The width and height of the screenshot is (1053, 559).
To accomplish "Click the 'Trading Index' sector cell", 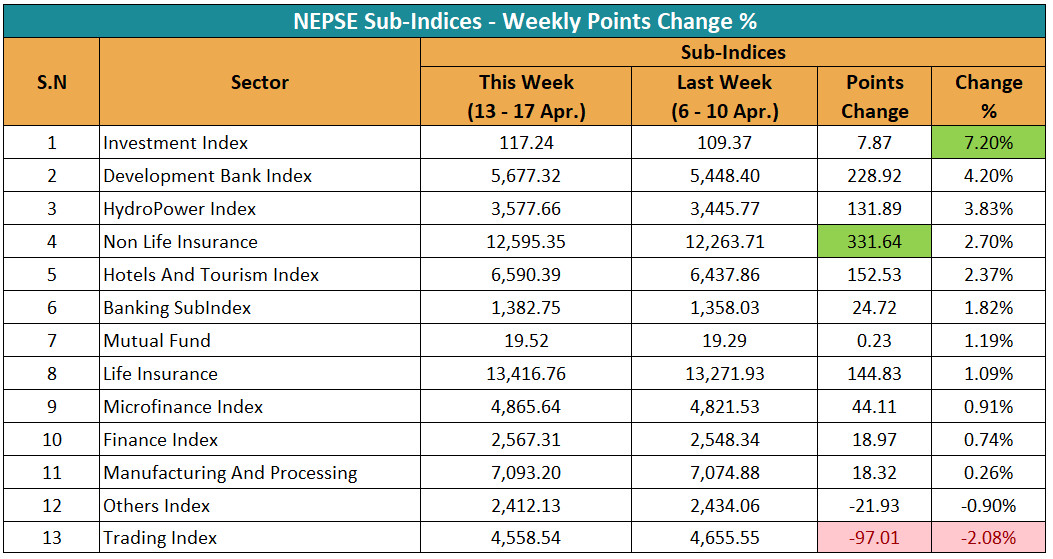I will (160, 538).
